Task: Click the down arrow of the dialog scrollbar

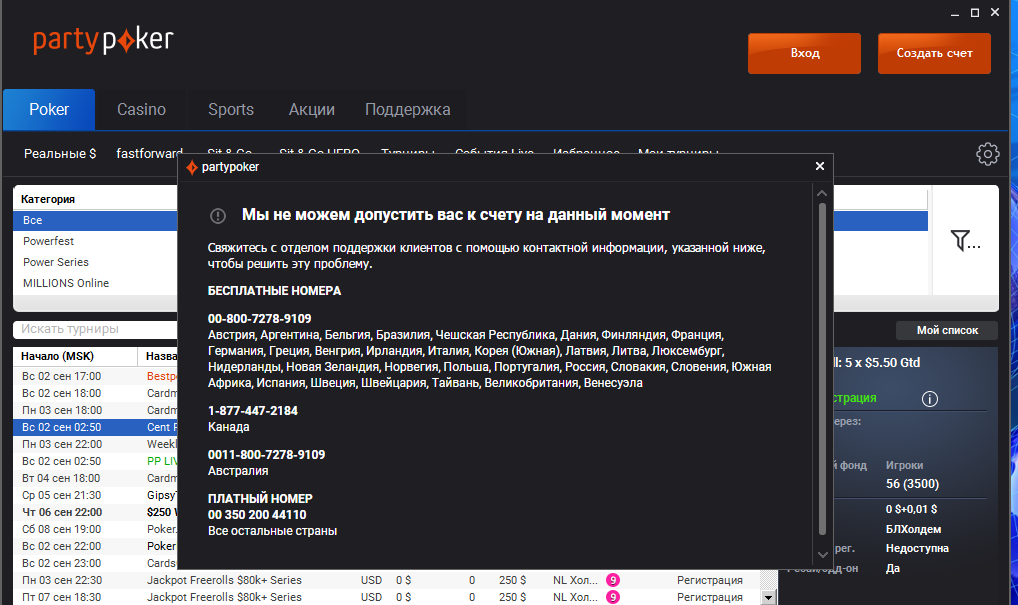Action: point(822,555)
